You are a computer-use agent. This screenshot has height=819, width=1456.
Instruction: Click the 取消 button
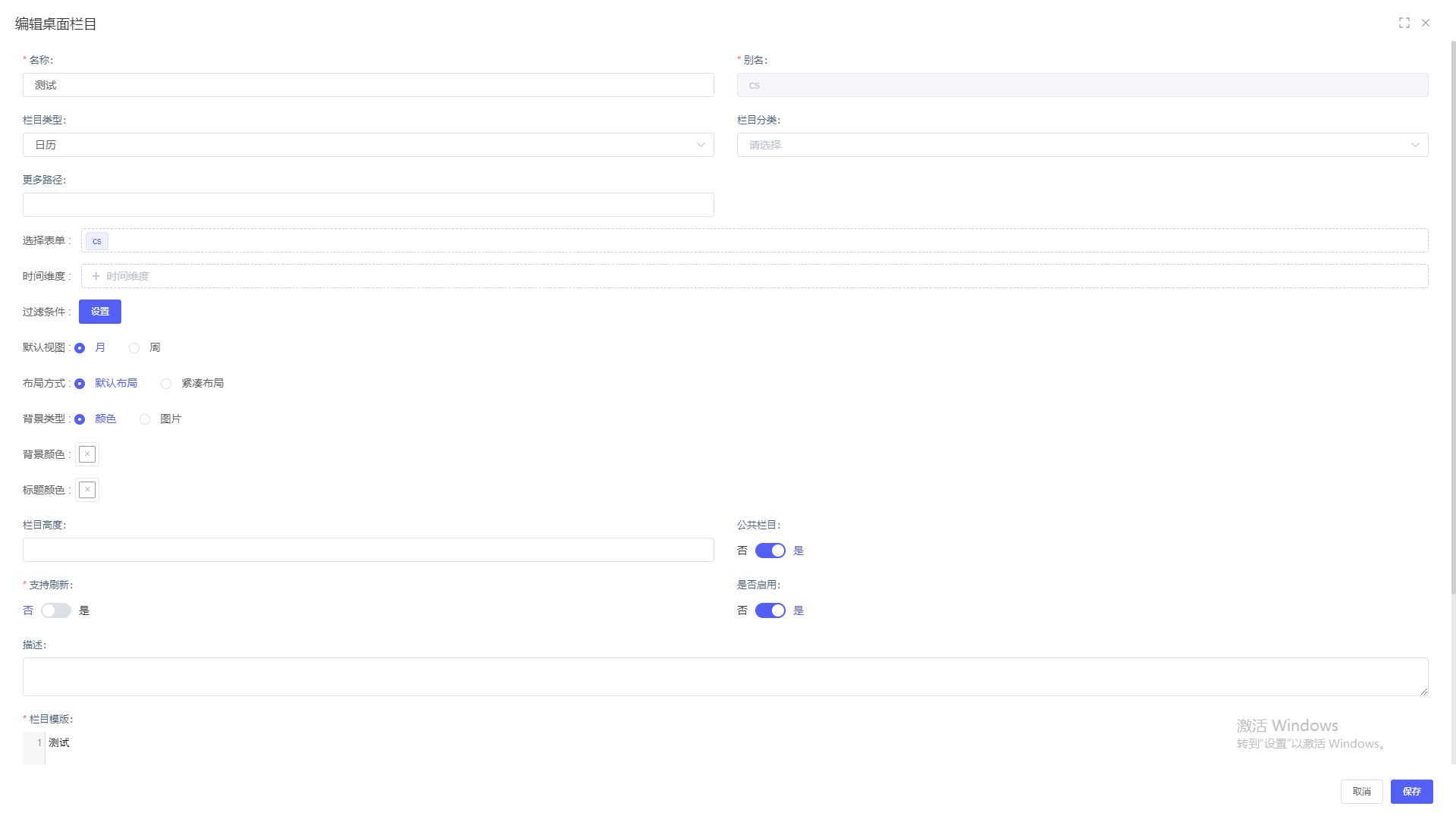point(1361,791)
